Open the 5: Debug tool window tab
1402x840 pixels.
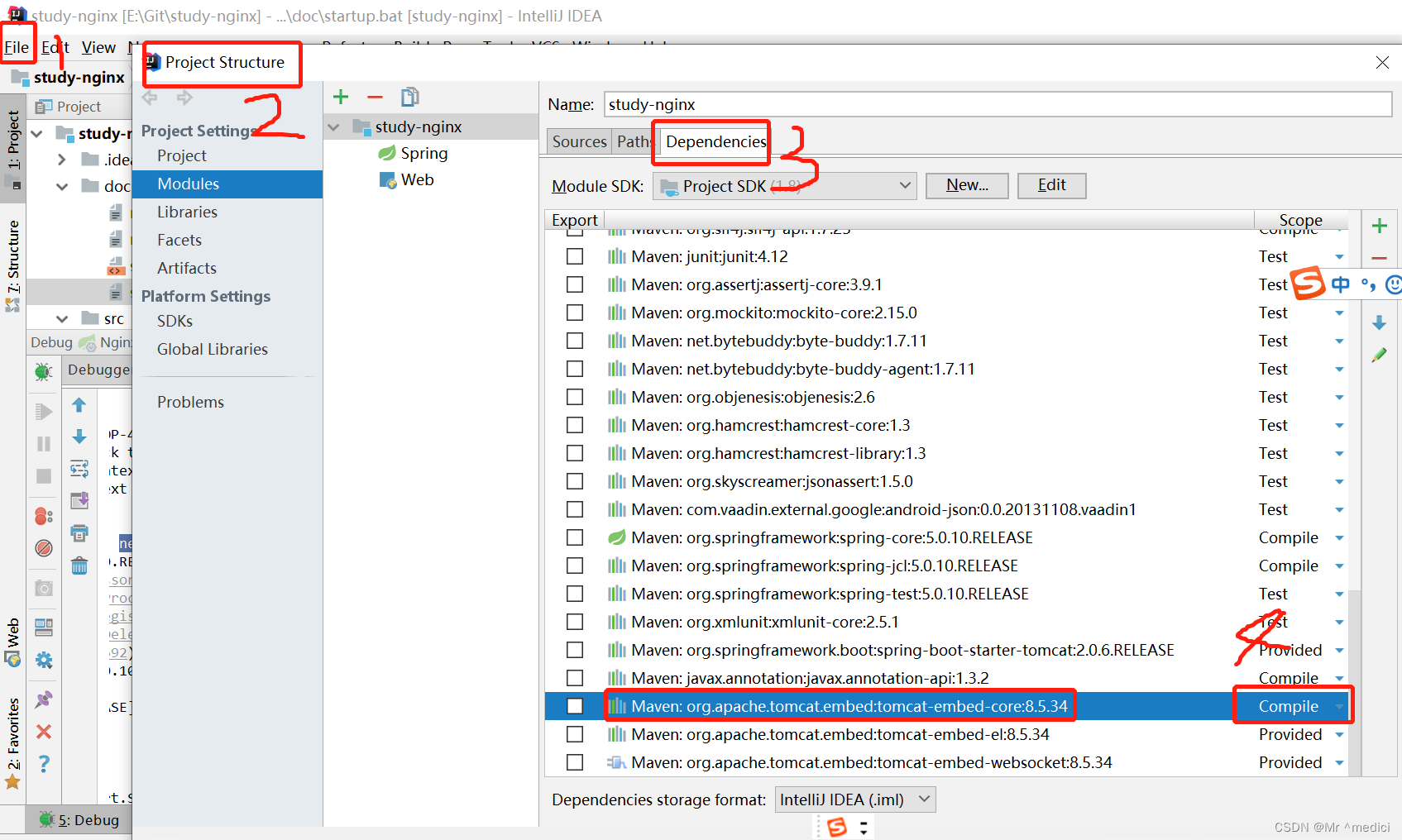pos(80,819)
